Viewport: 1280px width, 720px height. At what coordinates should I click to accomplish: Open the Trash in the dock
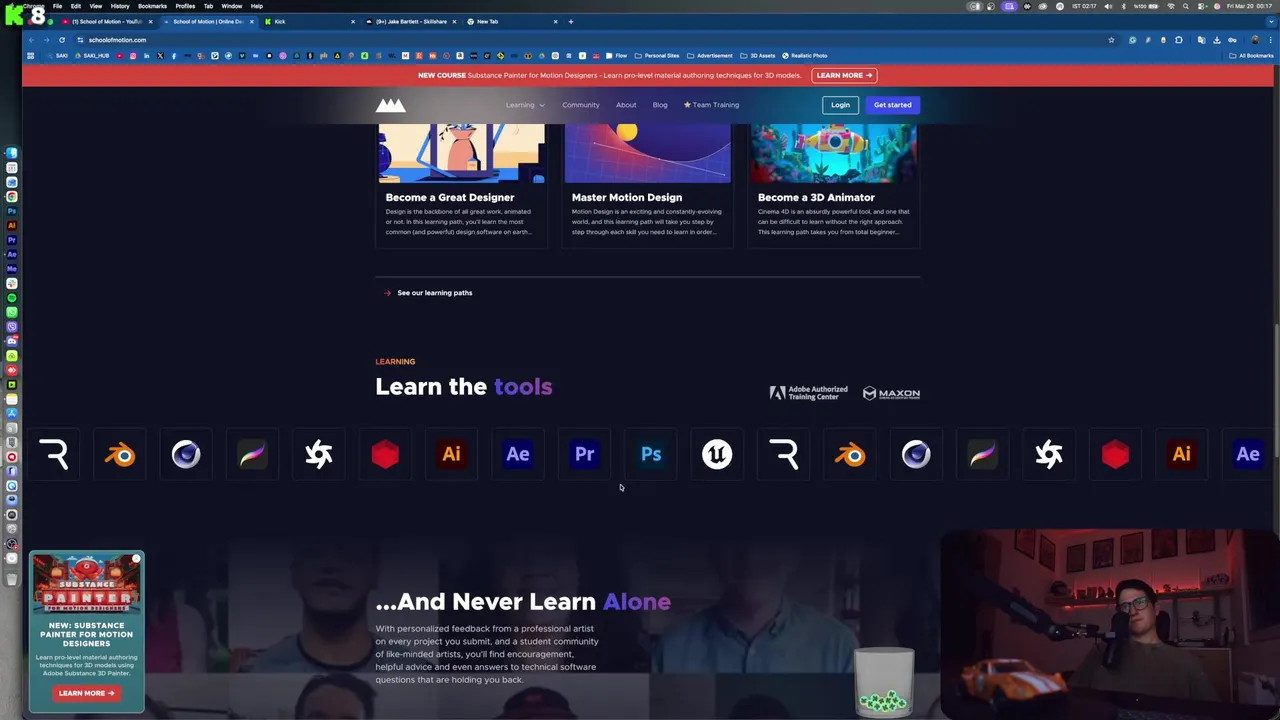12,579
